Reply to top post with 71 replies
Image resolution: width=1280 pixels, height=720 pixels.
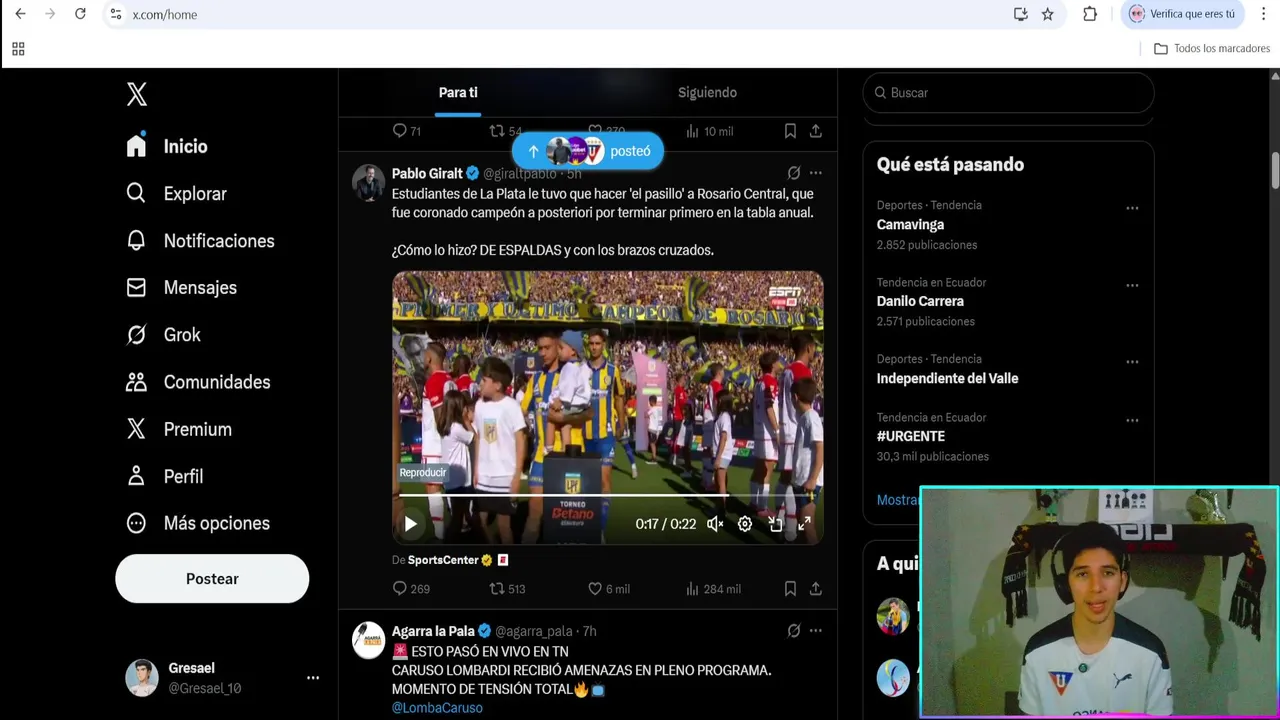pyautogui.click(x=406, y=131)
